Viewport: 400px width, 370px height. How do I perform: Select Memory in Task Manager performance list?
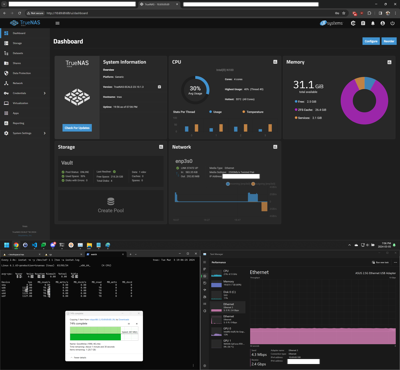228,283
